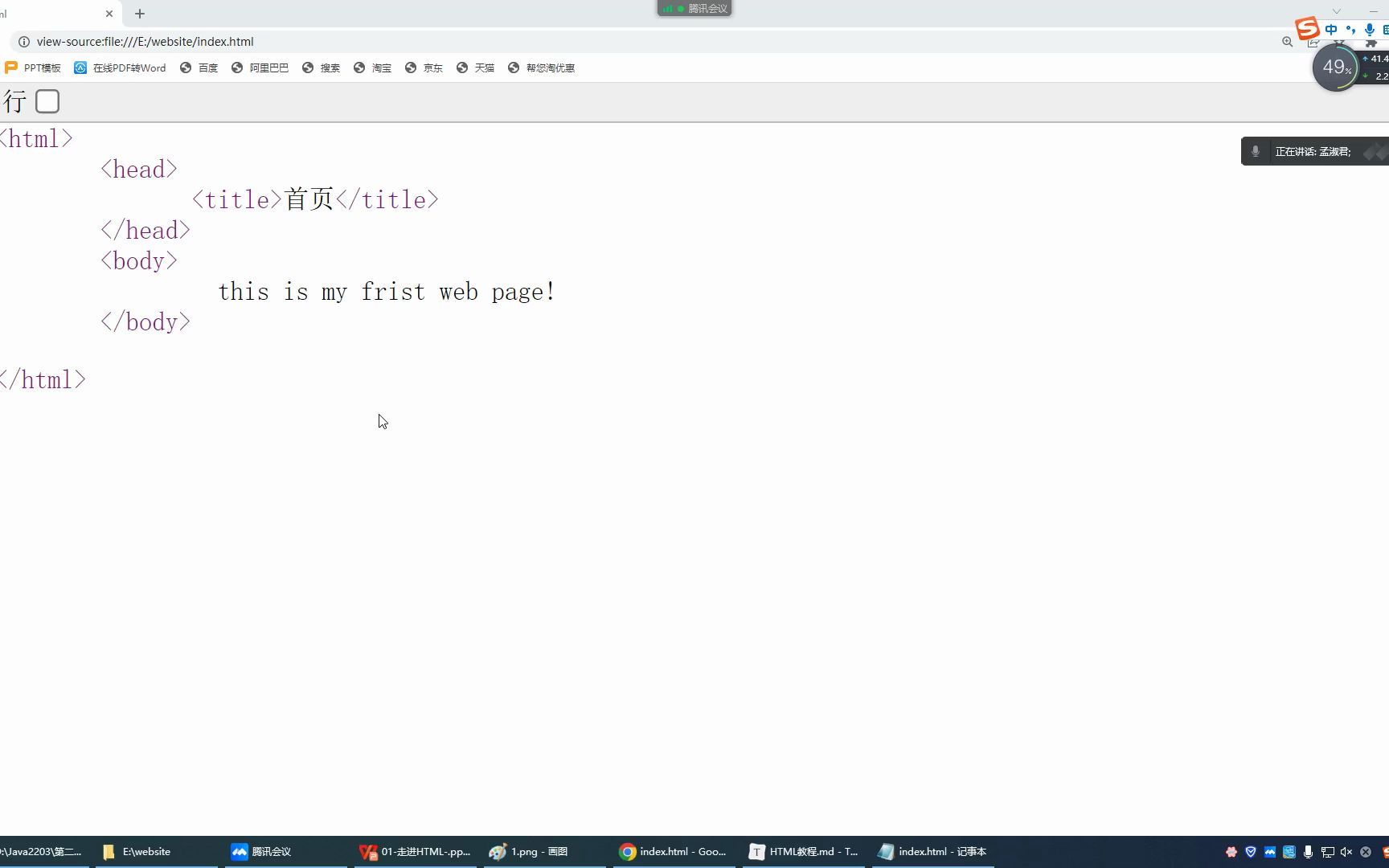
Task: Click the view-source address bar
Action: pos(643,42)
